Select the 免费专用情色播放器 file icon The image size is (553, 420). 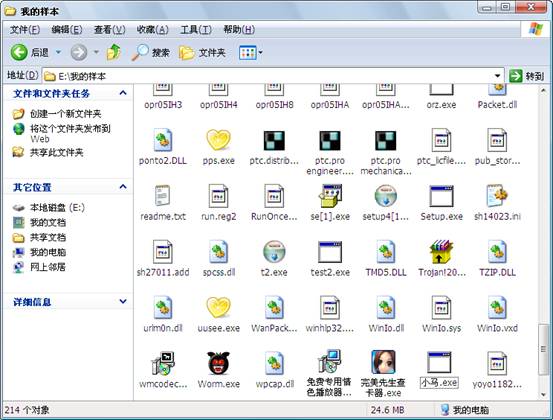(x=330, y=362)
